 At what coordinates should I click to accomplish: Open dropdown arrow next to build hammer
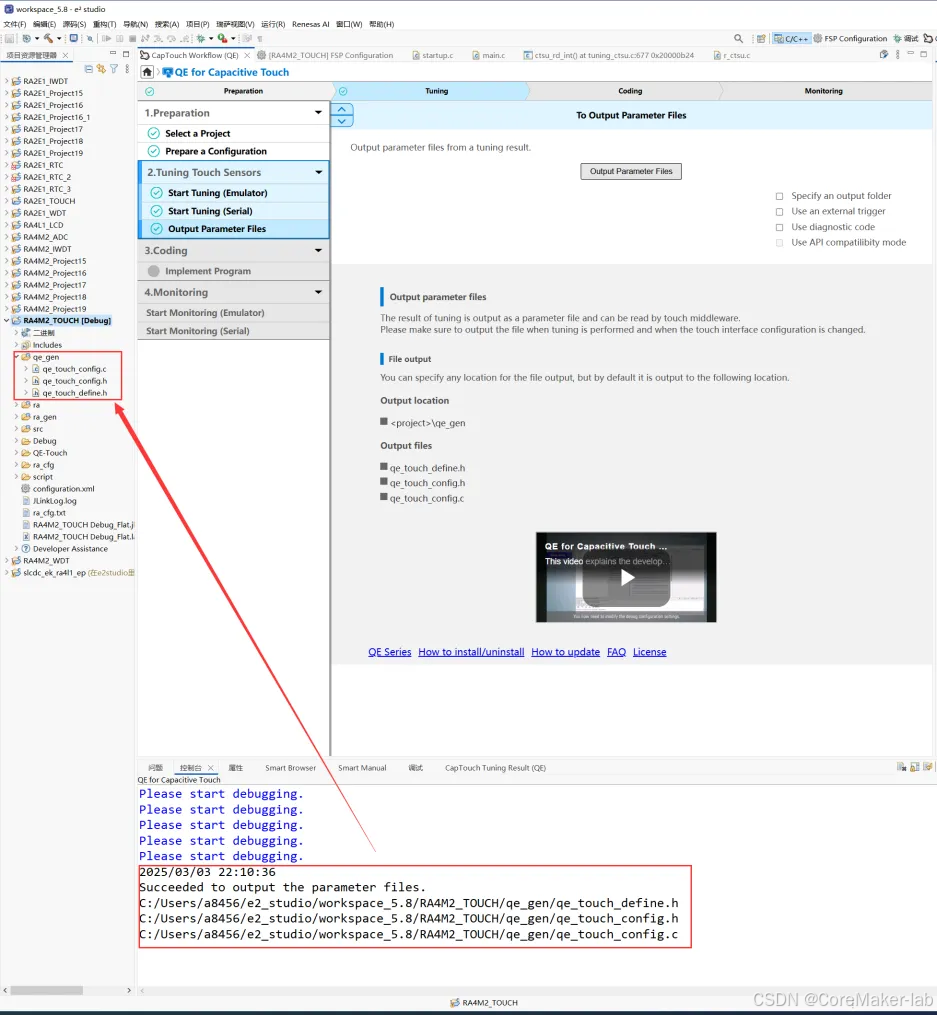(x=59, y=38)
